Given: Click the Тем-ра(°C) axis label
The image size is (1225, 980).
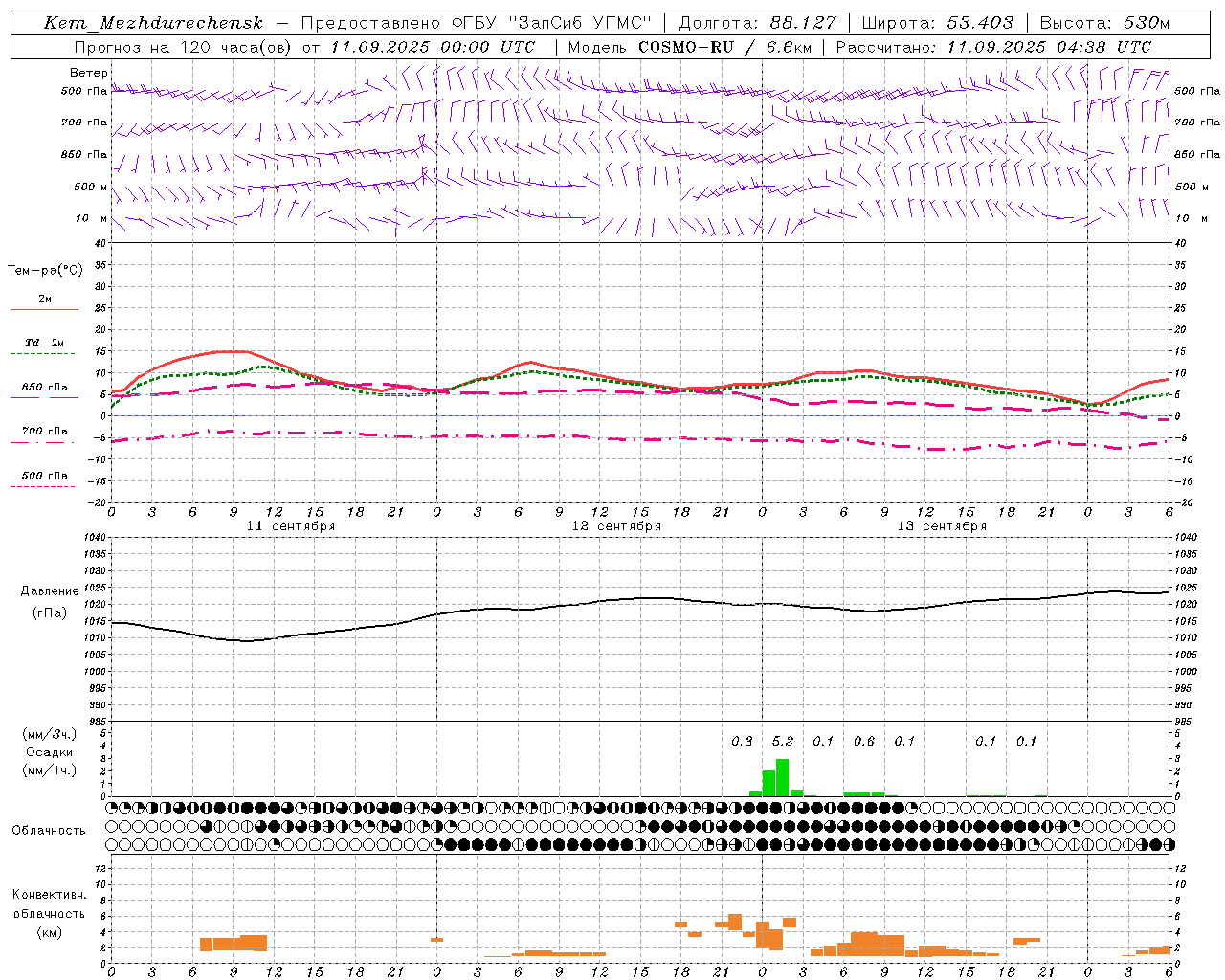Looking at the screenshot, I should pyautogui.click(x=45, y=271).
